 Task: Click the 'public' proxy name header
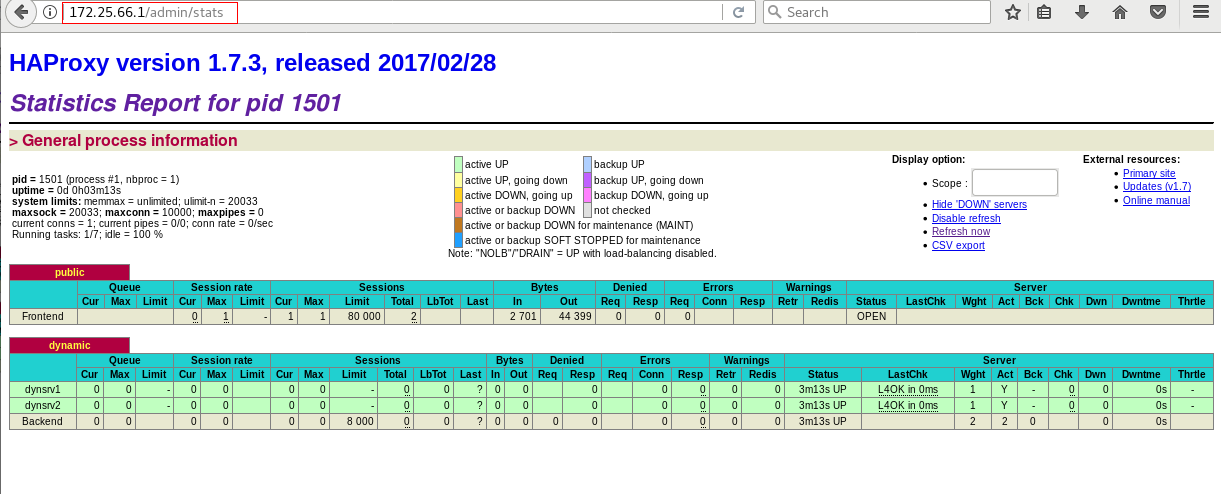point(70,272)
